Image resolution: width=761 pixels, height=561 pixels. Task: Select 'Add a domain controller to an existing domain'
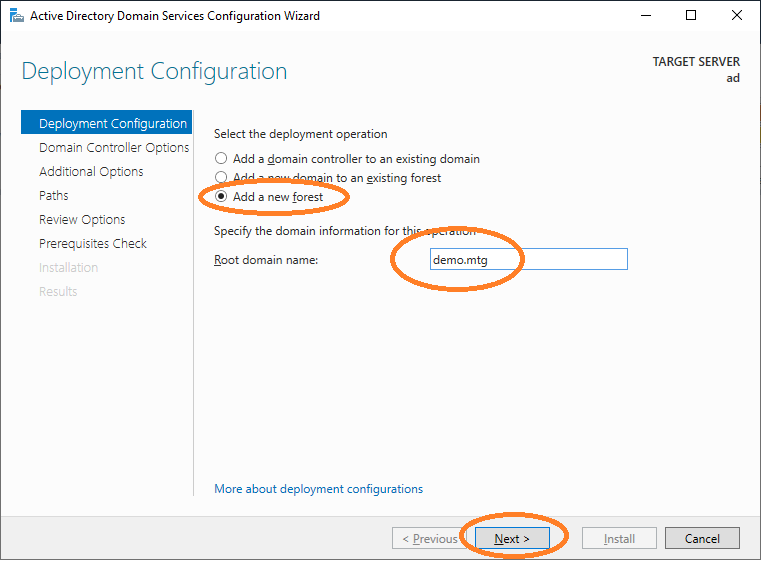(221, 159)
